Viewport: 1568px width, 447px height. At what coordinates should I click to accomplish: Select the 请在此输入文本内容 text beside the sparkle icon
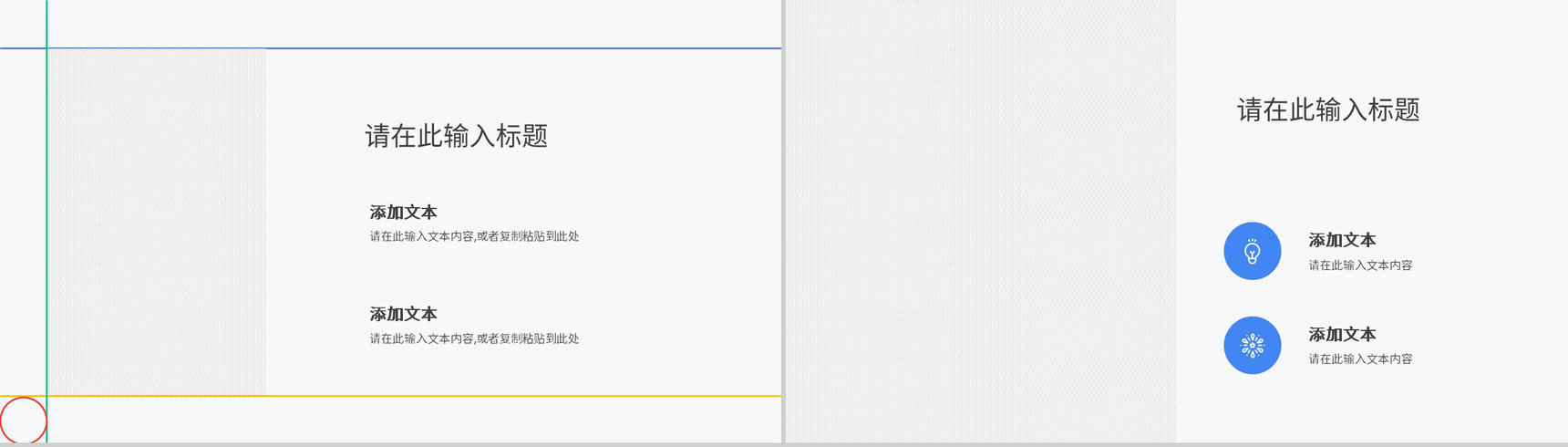[1360, 359]
